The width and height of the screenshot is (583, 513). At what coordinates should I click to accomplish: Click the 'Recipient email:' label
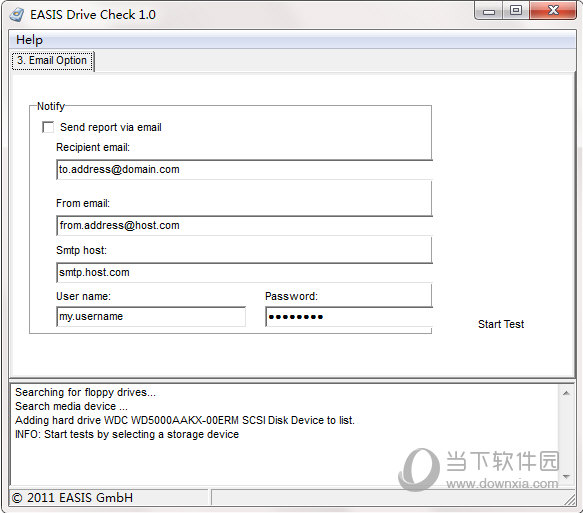[93, 148]
